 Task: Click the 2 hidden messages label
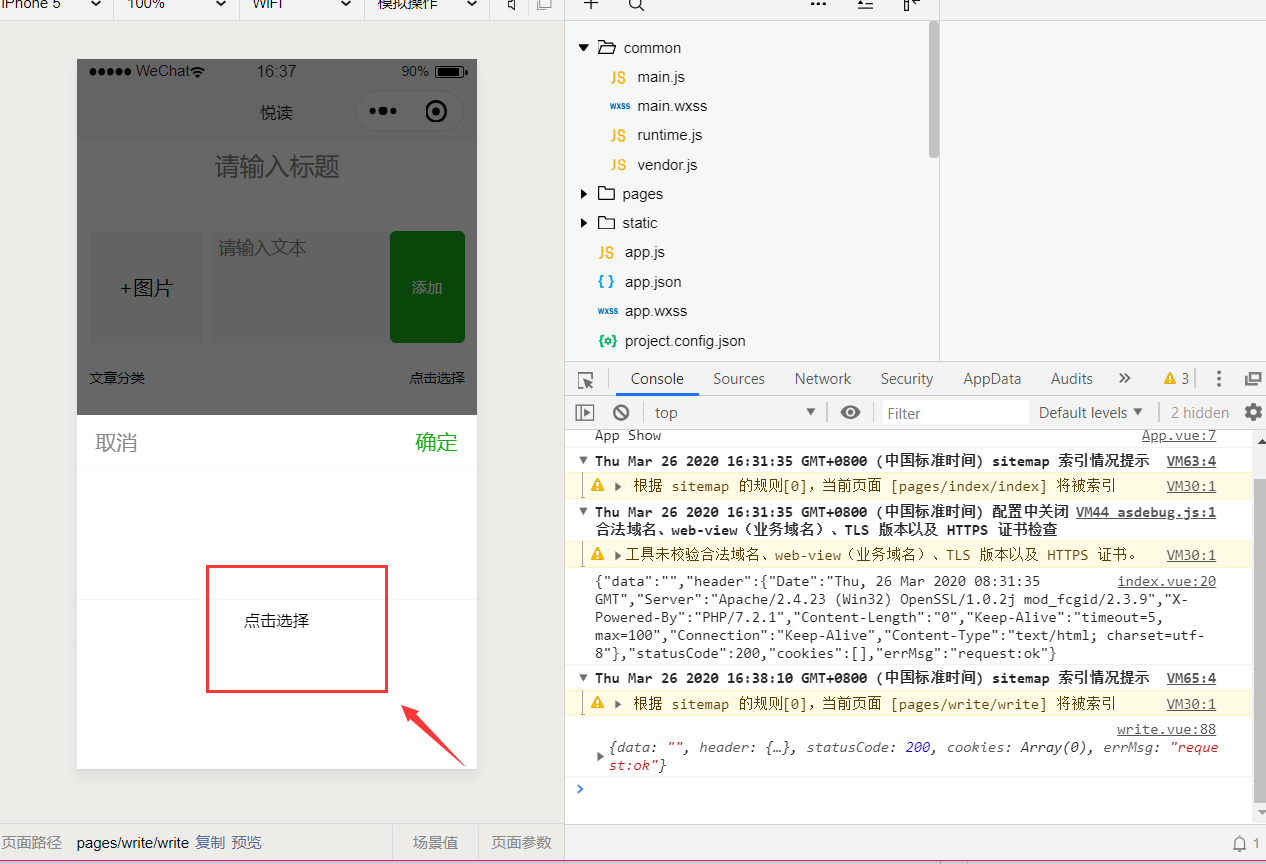[1199, 412]
